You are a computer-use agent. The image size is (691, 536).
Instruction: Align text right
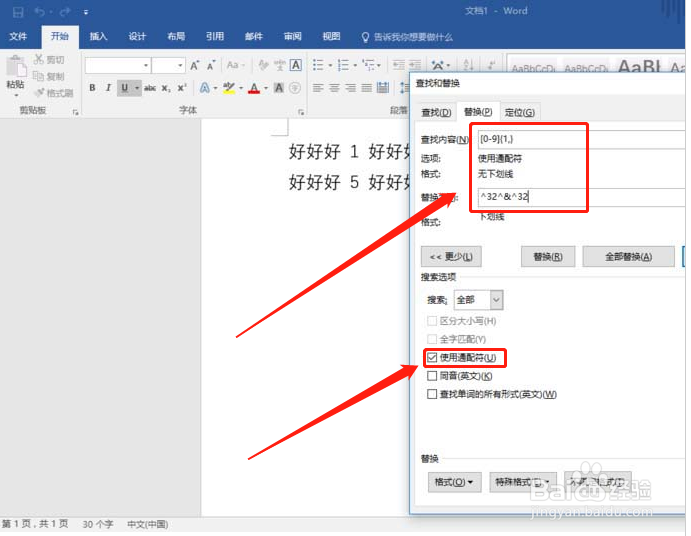click(350, 88)
